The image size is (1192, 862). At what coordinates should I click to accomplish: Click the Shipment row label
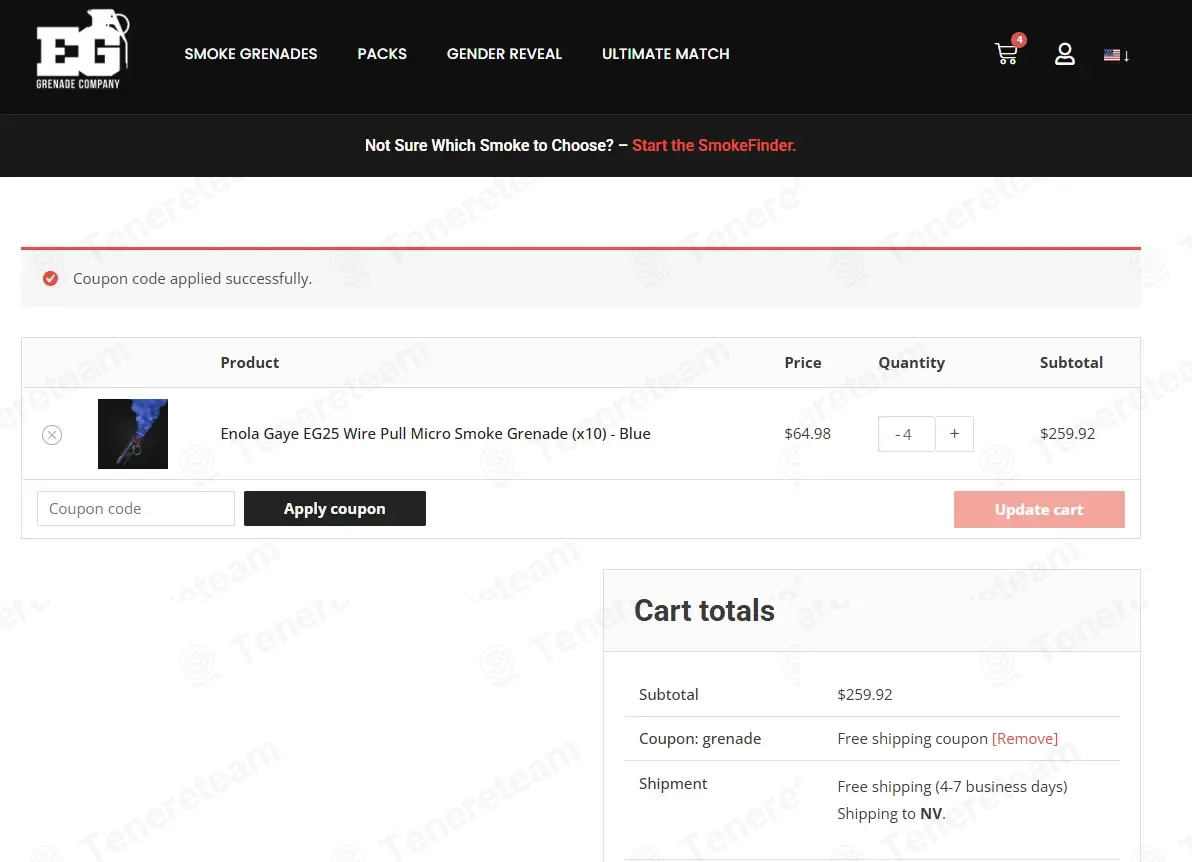click(x=673, y=783)
